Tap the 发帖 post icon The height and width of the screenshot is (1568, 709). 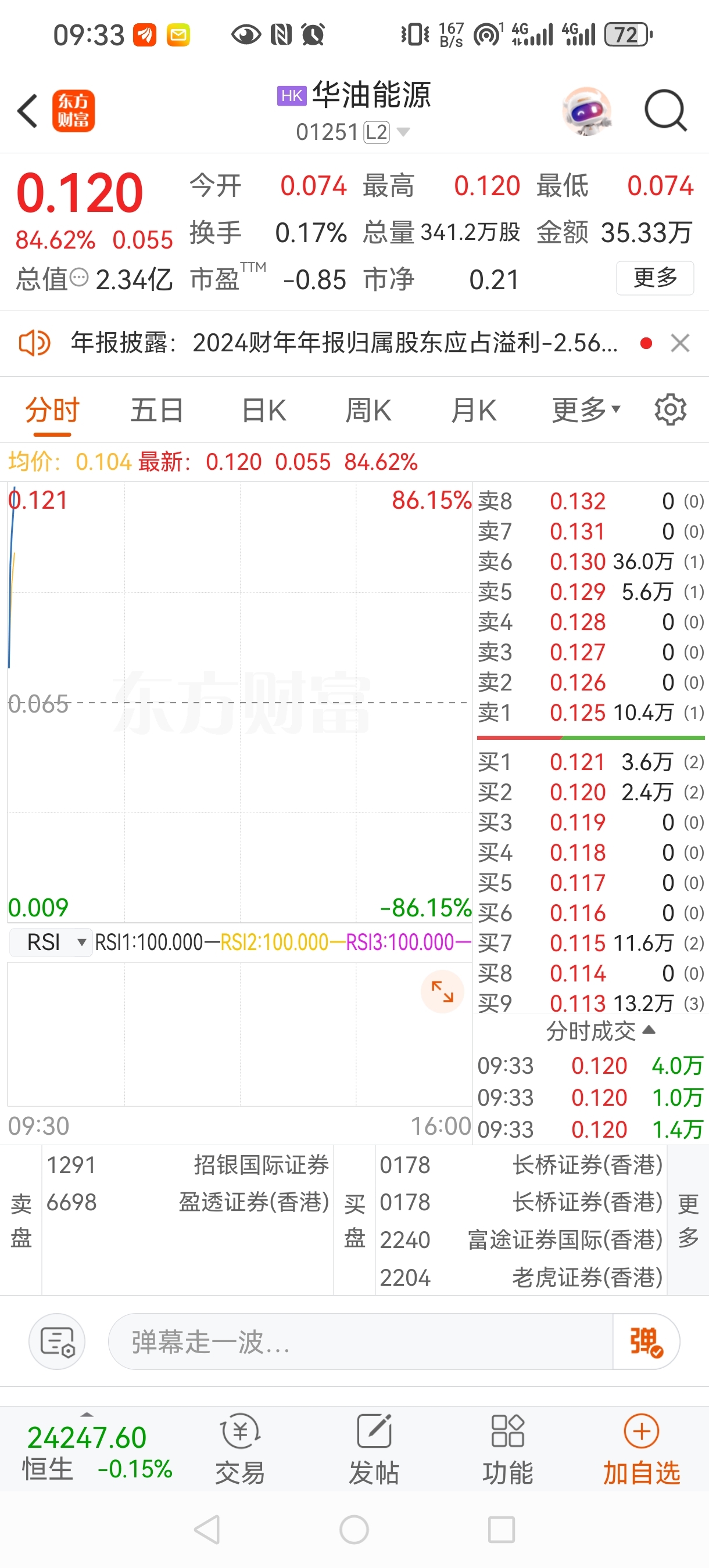click(x=374, y=1451)
